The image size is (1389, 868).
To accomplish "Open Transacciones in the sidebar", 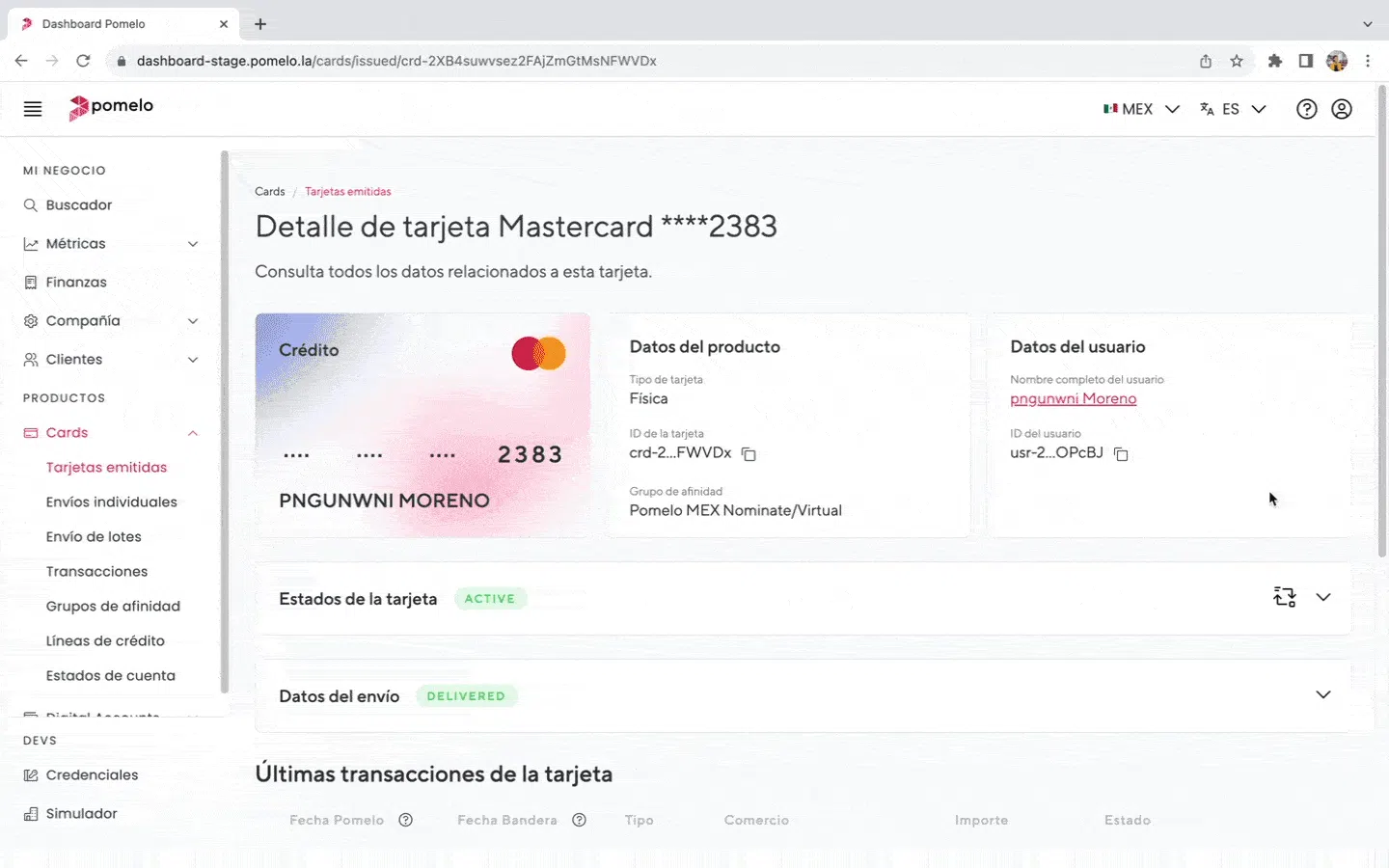I will (x=96, y=572).
